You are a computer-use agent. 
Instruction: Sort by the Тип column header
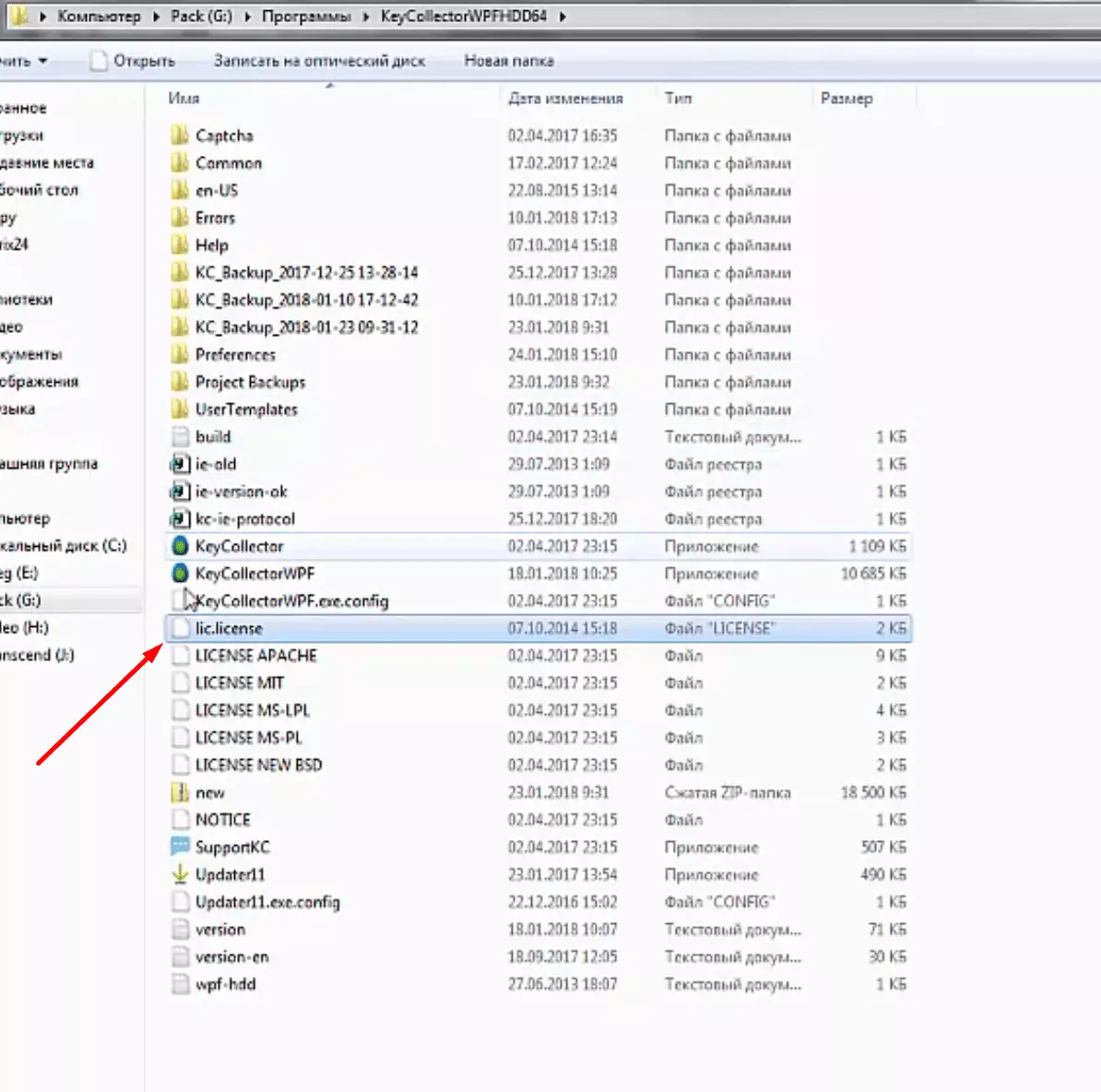[679, 99]
